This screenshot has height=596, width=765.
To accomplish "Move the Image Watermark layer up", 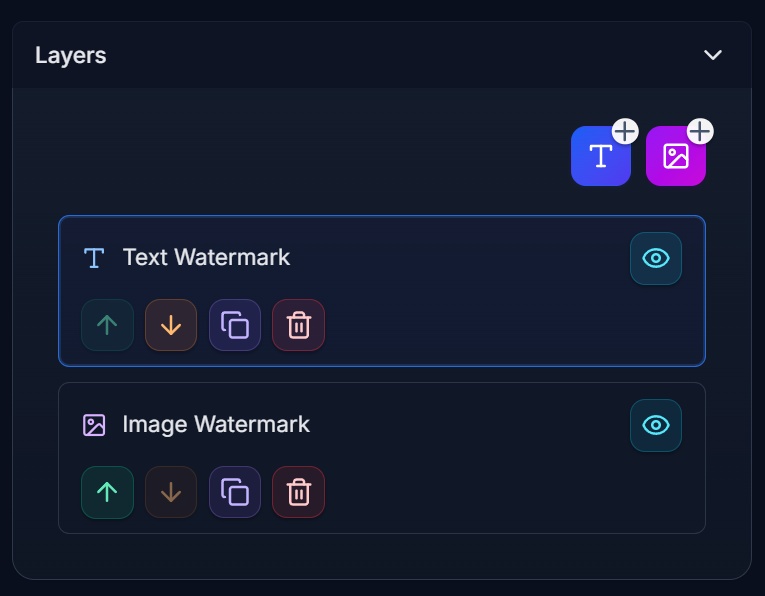I will 107,492.
